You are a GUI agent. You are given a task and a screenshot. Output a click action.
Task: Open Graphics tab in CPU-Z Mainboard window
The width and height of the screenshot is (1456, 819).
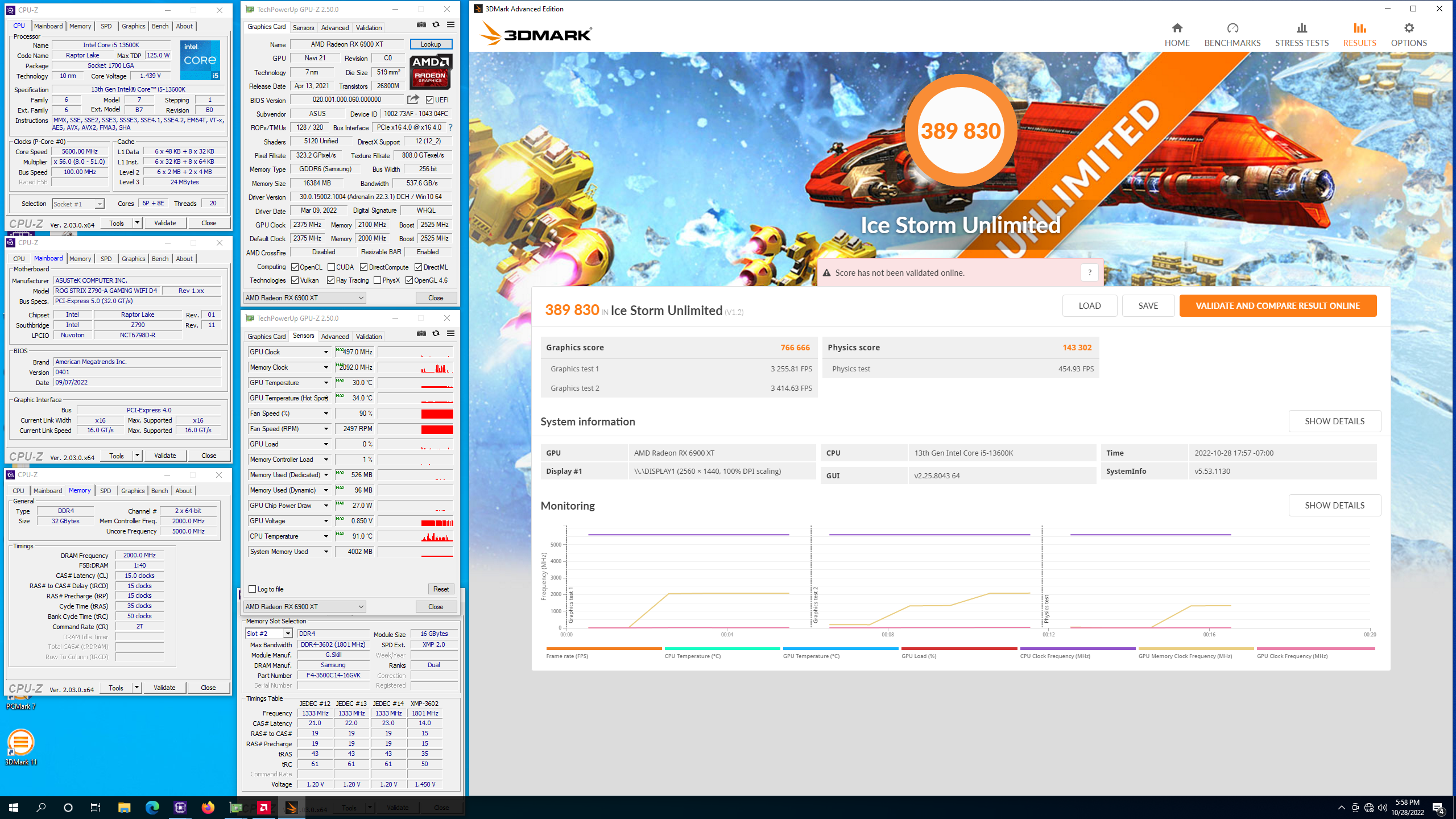[x=134, y=259]
